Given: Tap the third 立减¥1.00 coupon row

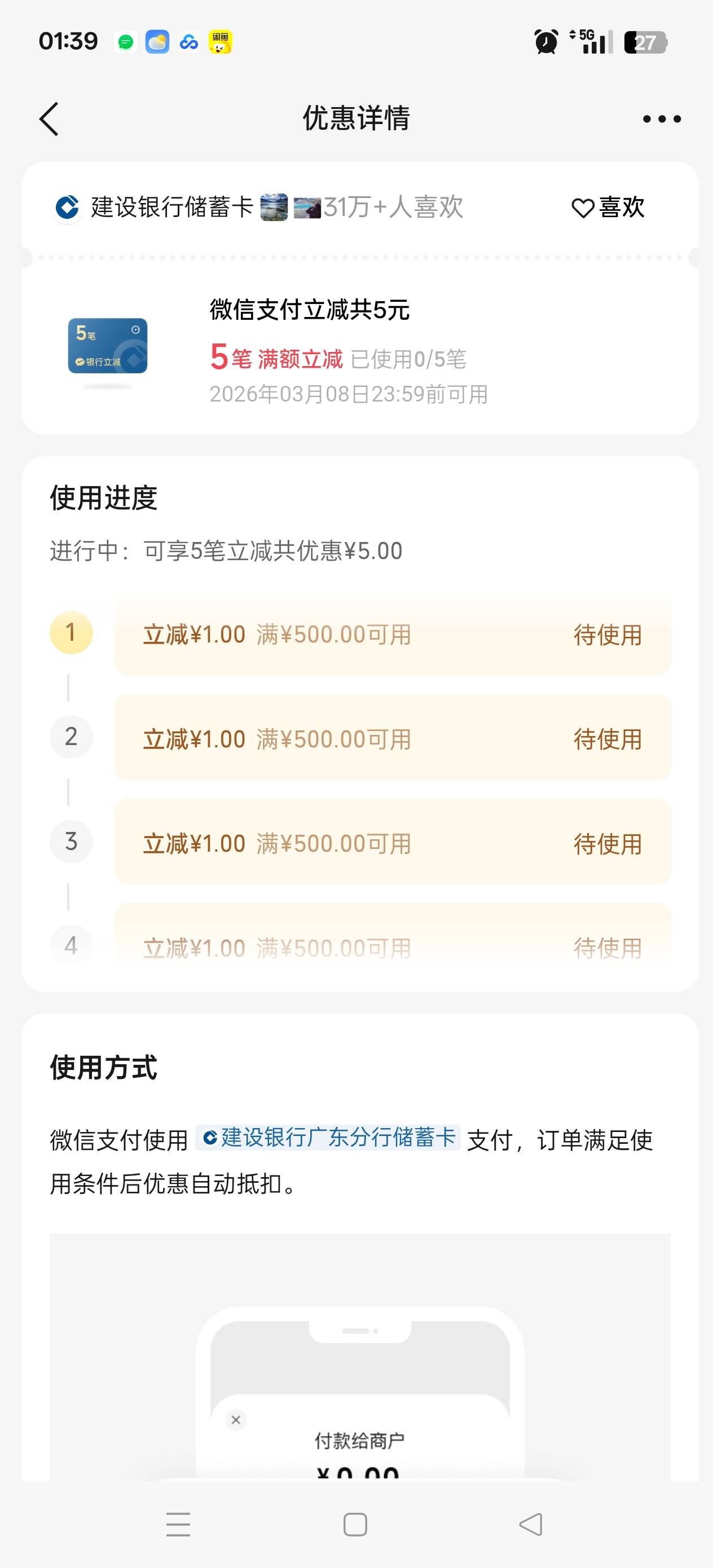Looking at the screenshot, I should pyautogui.click(x=392, y=843).
